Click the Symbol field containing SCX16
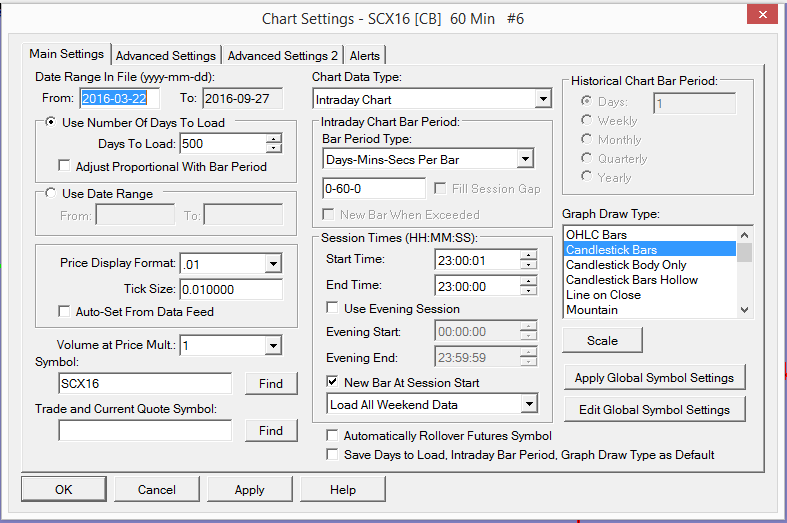 pos(145,383)
